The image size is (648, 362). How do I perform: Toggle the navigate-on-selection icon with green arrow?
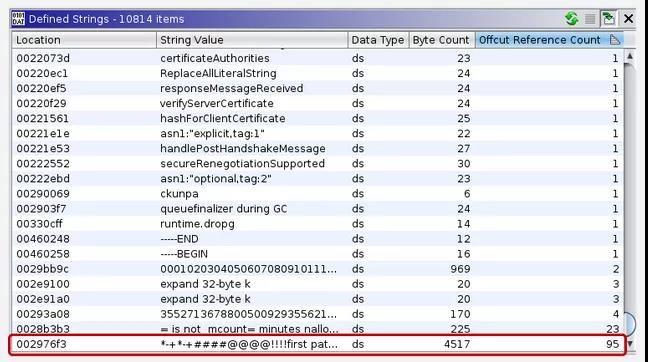click(x=608, y=19)
